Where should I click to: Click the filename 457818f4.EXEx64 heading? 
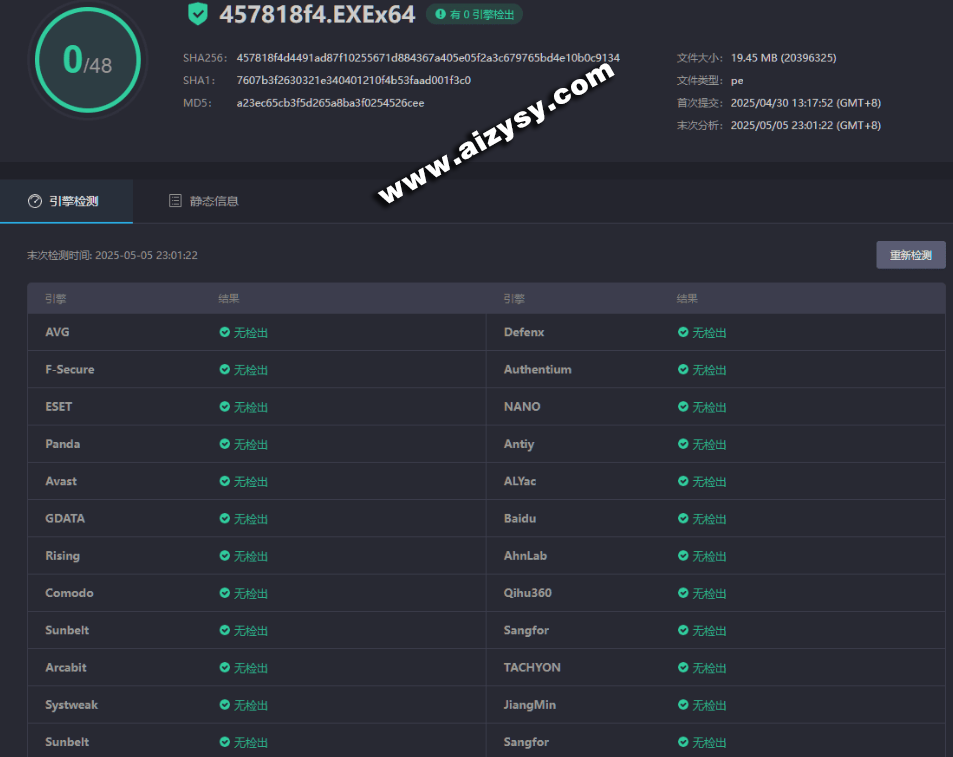pos(317,15)
